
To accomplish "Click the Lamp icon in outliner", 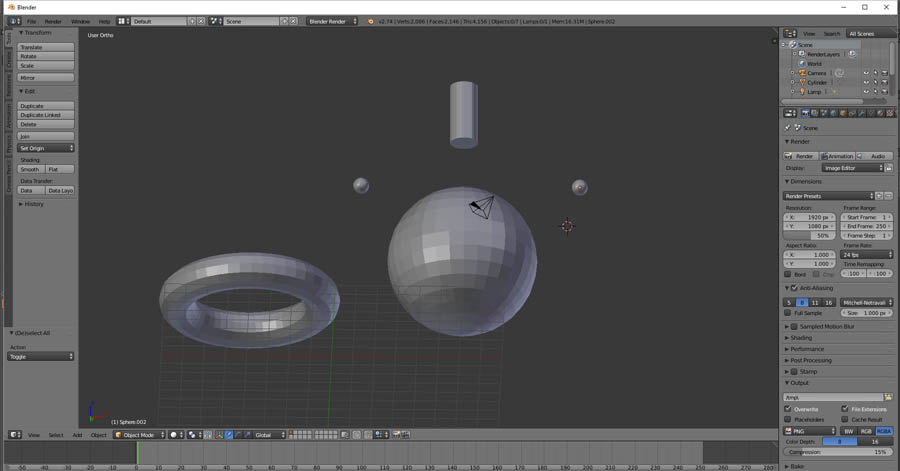I will [801, 92].
